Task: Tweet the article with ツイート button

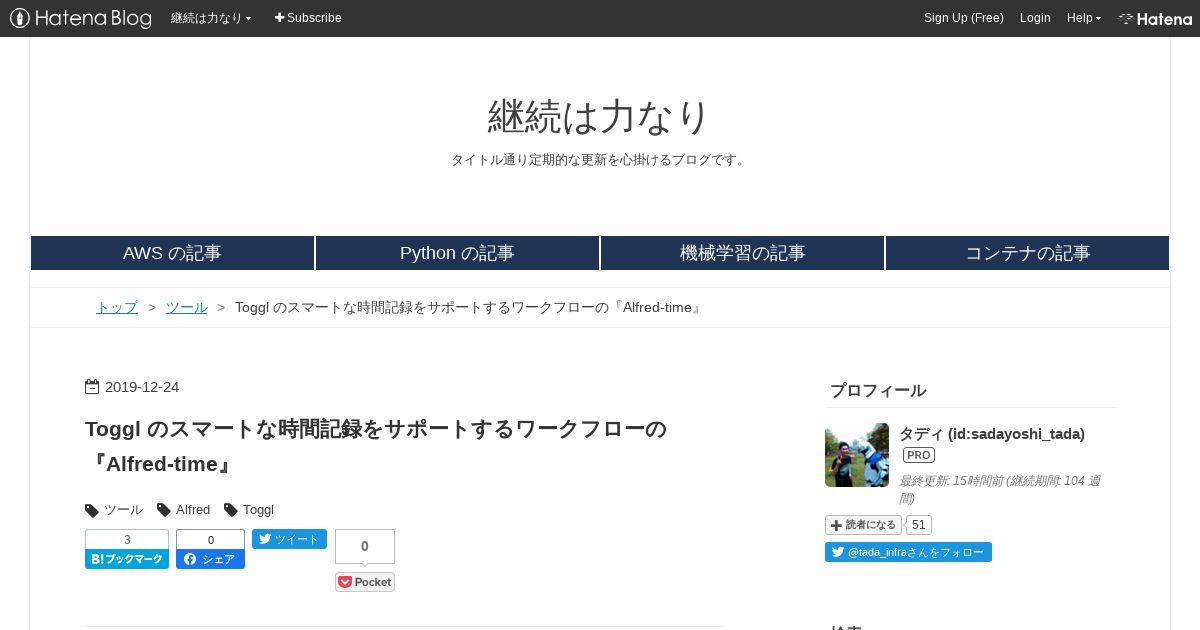Action: 289,539
